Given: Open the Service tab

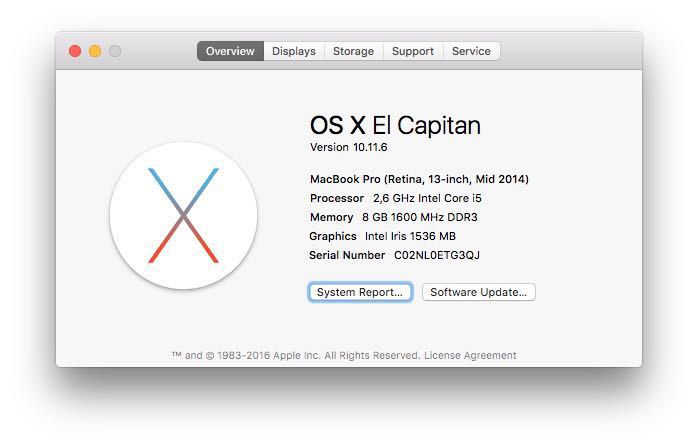Looking at the screenshot, I should [x=471, y=51].
